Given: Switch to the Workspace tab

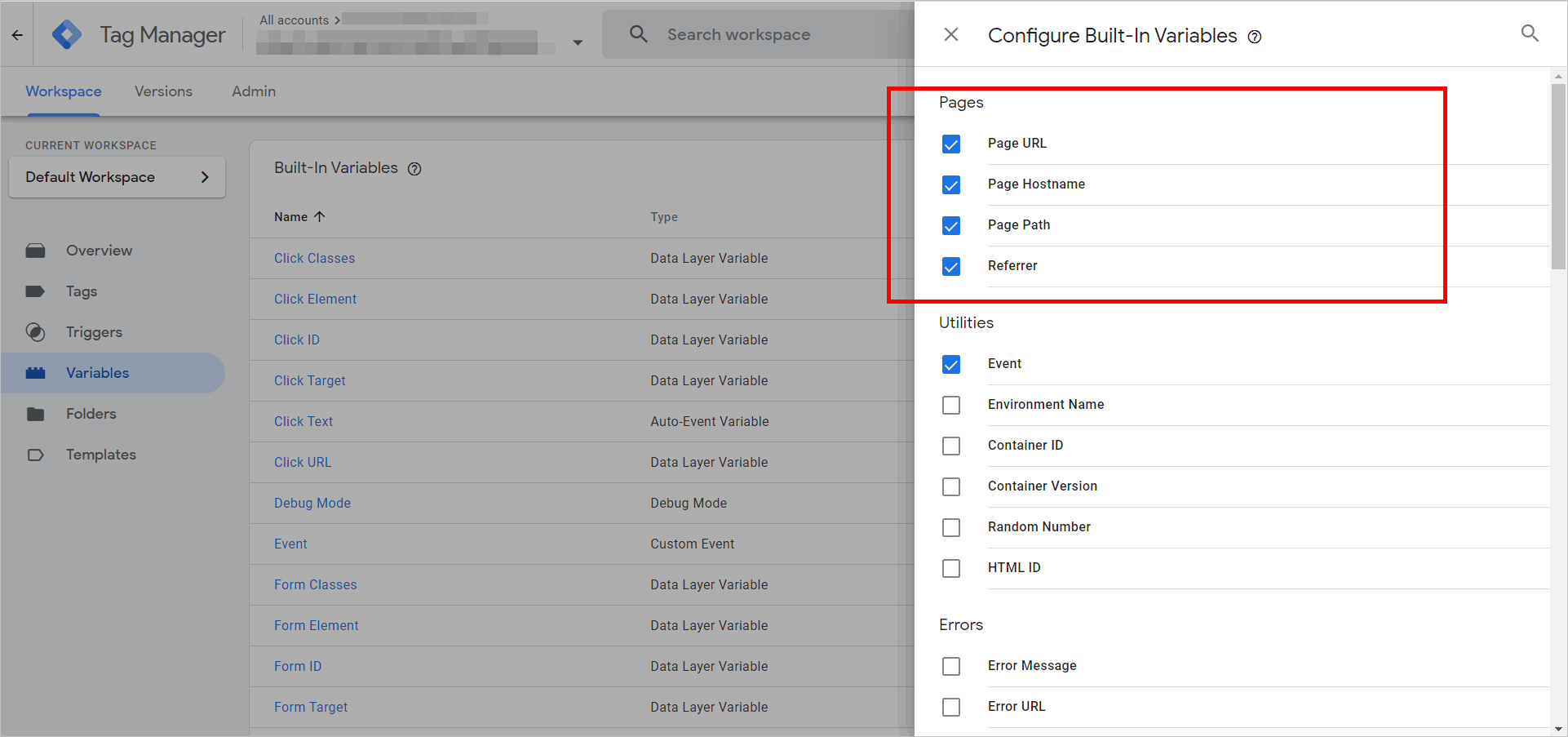Looking at the screenshot, I should 64,91.
